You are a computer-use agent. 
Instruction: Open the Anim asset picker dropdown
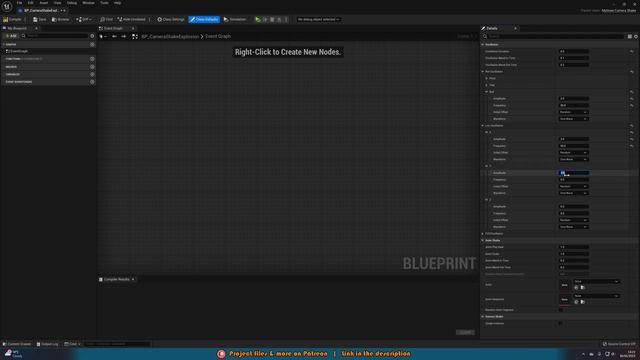coord(596,281)
